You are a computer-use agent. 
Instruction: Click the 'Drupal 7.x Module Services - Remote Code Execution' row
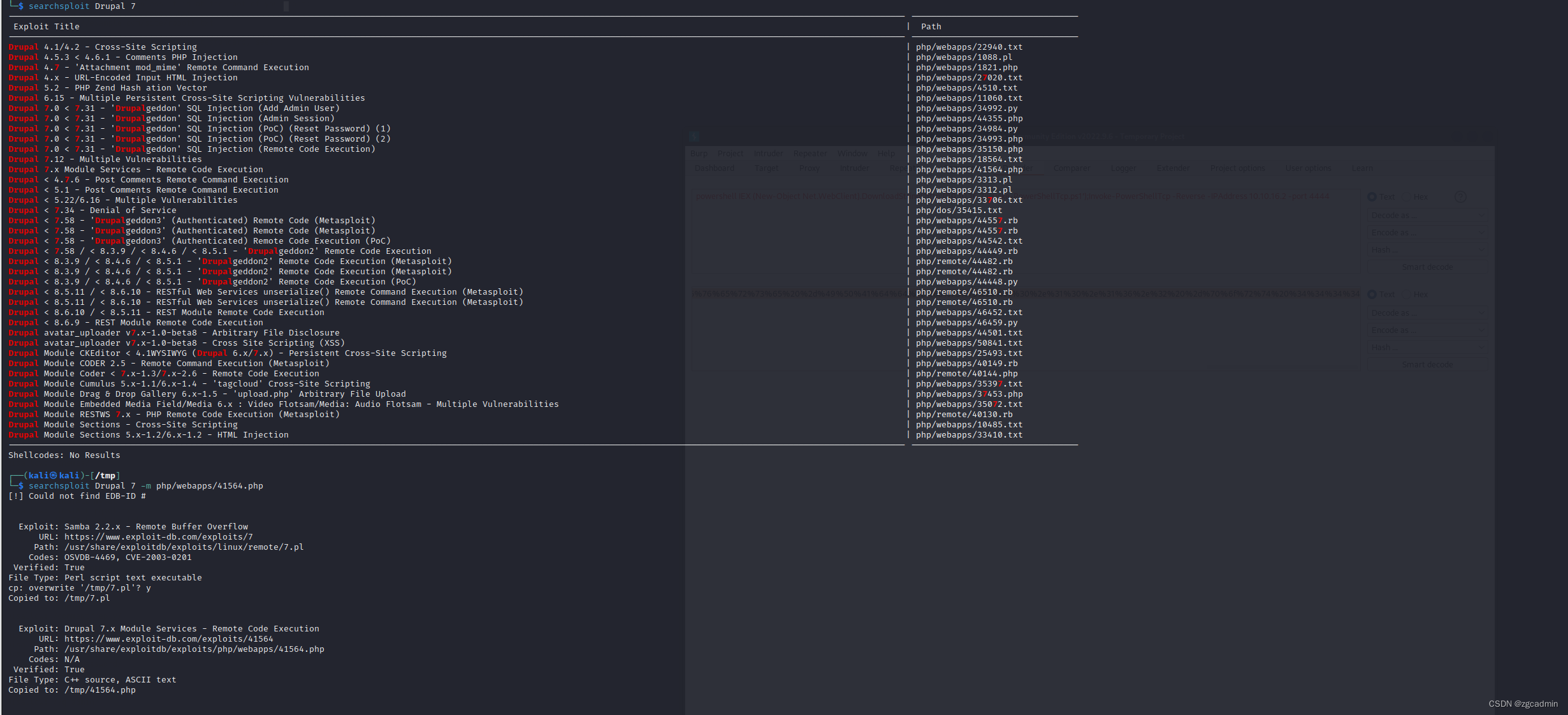pyautogui.click(x=136, y=170)
